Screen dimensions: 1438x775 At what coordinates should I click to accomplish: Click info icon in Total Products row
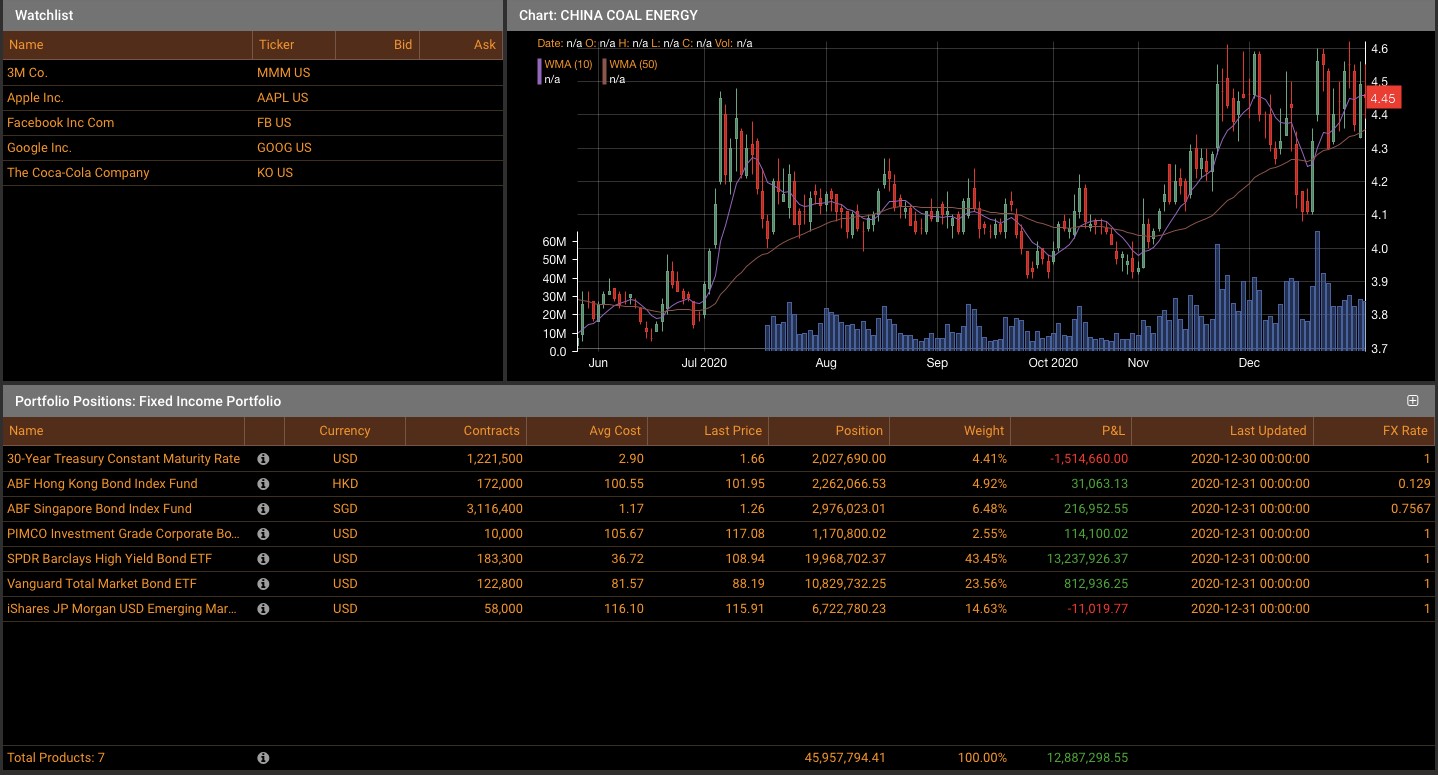click(x=263, y=758)
